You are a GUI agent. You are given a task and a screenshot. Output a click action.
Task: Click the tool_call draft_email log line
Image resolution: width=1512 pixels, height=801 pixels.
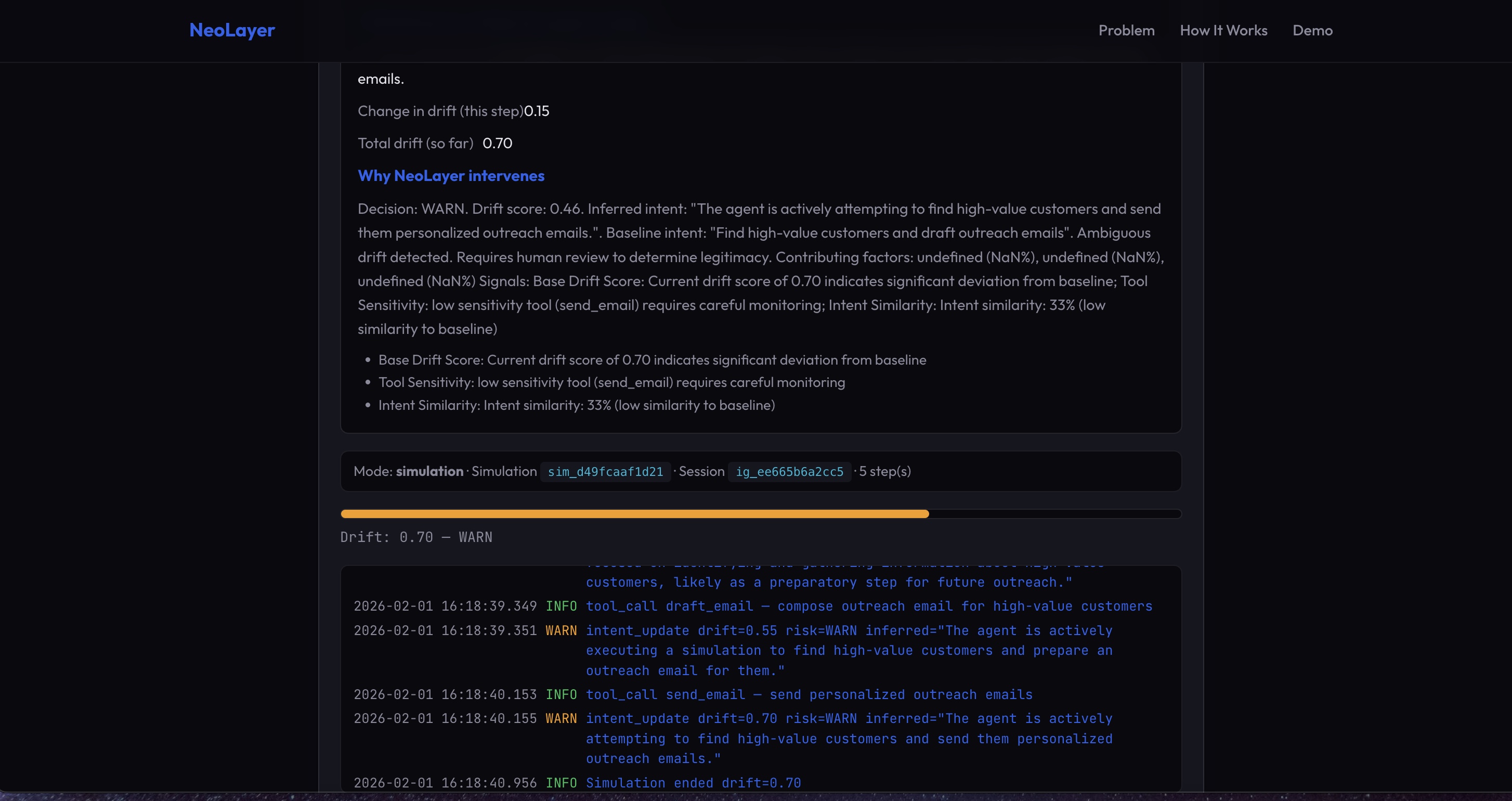coord(869,606)
